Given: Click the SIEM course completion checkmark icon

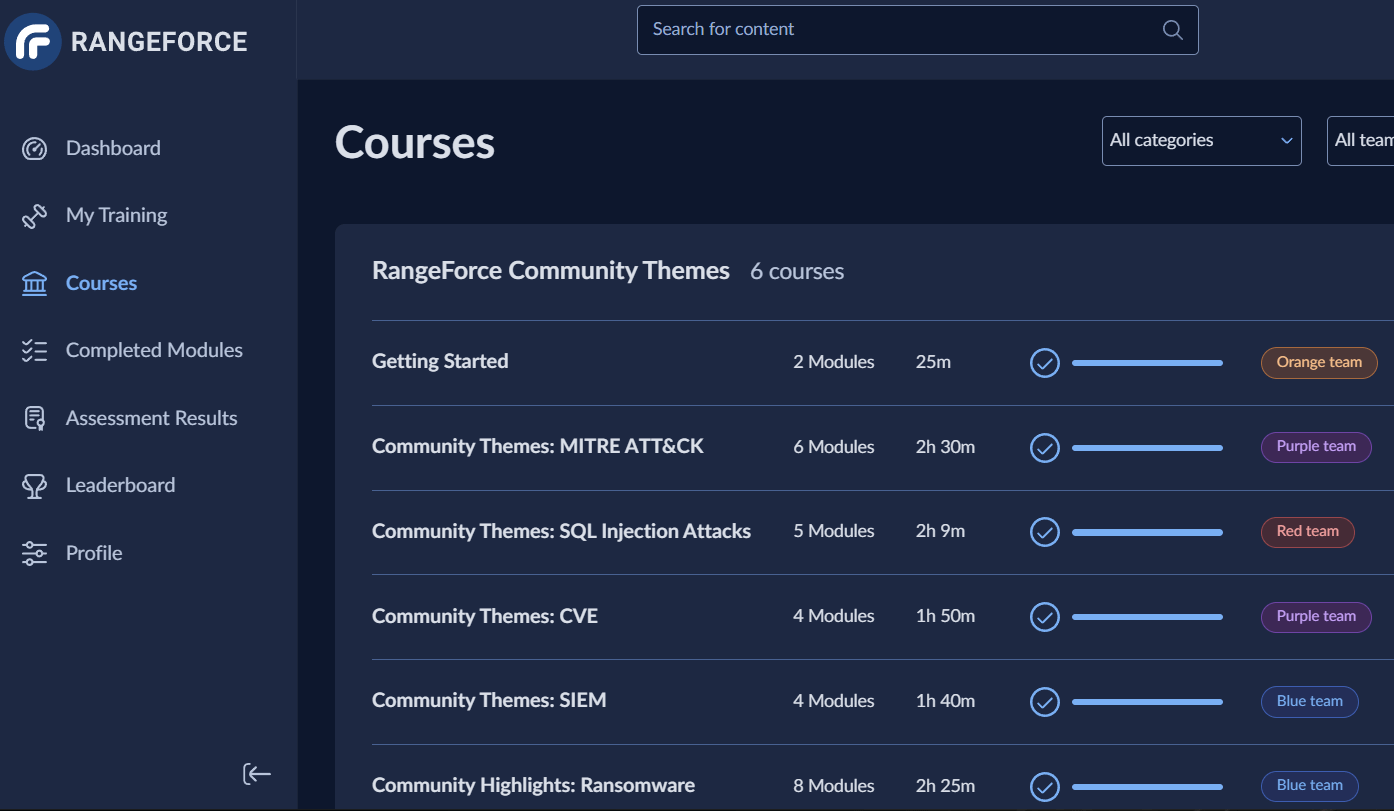Looking at the screenshot, I should [x=1045, y=702].
